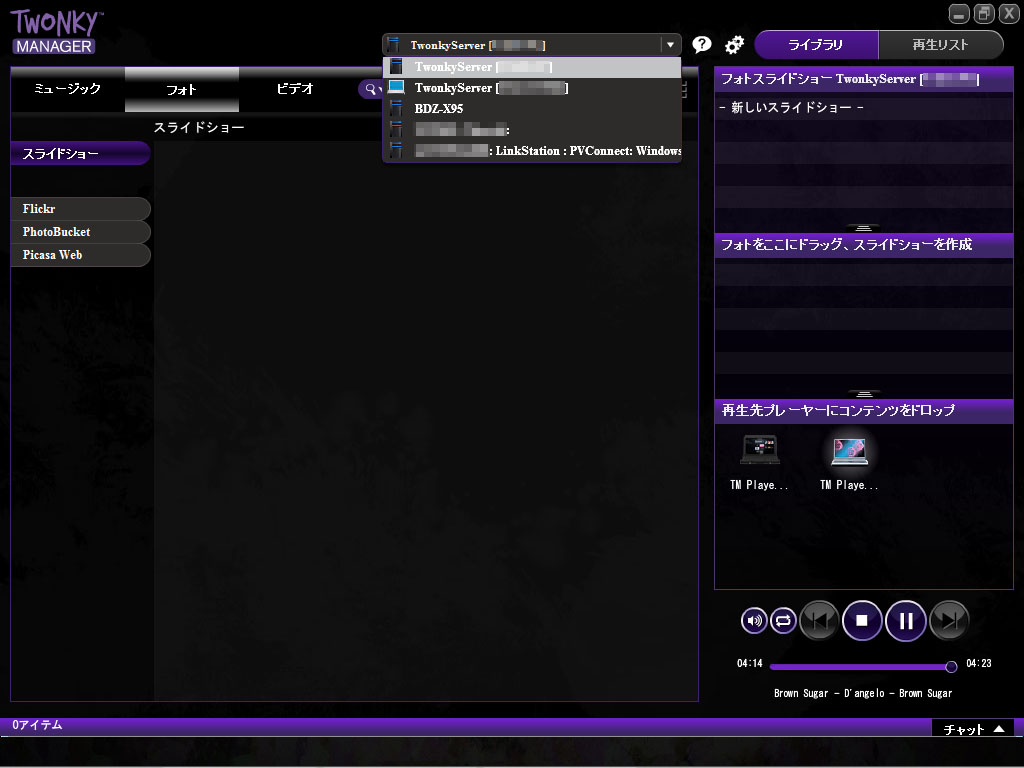Pause the current Brown Sugar track

point(906,620)
